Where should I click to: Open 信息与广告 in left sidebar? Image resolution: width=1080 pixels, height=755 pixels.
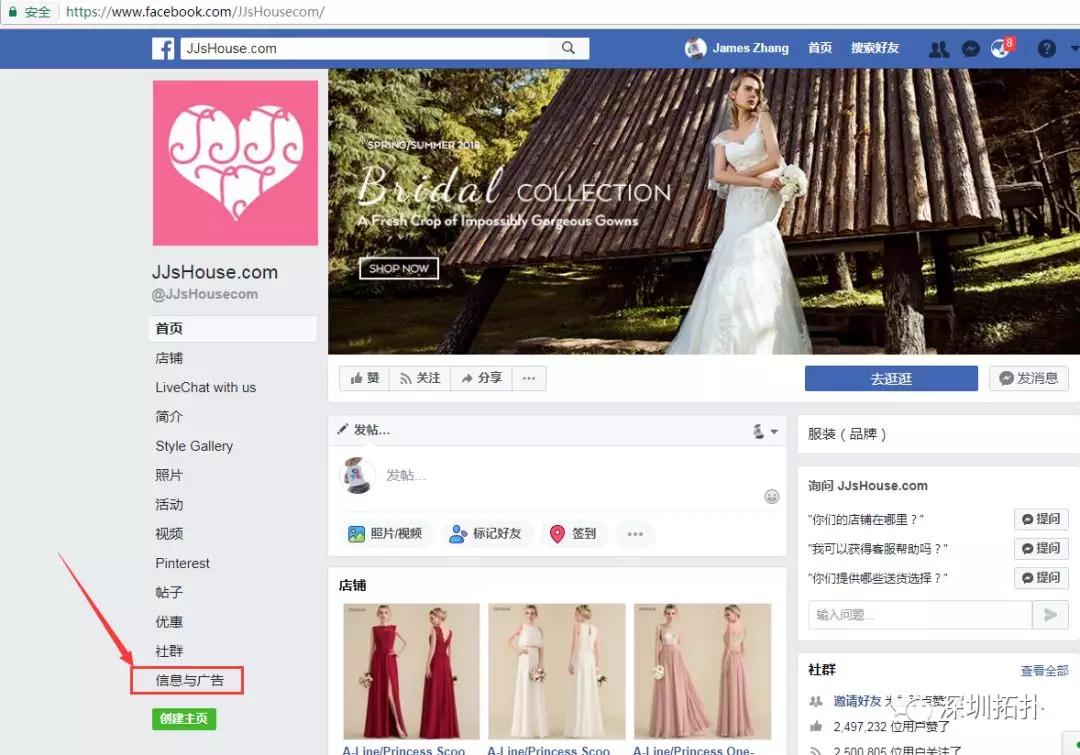189,681
